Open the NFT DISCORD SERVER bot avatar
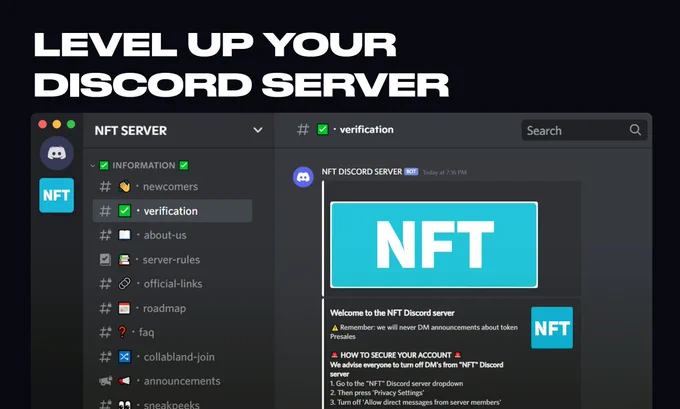The height and width of the screenshot is (409, 680). pos(303,177)
